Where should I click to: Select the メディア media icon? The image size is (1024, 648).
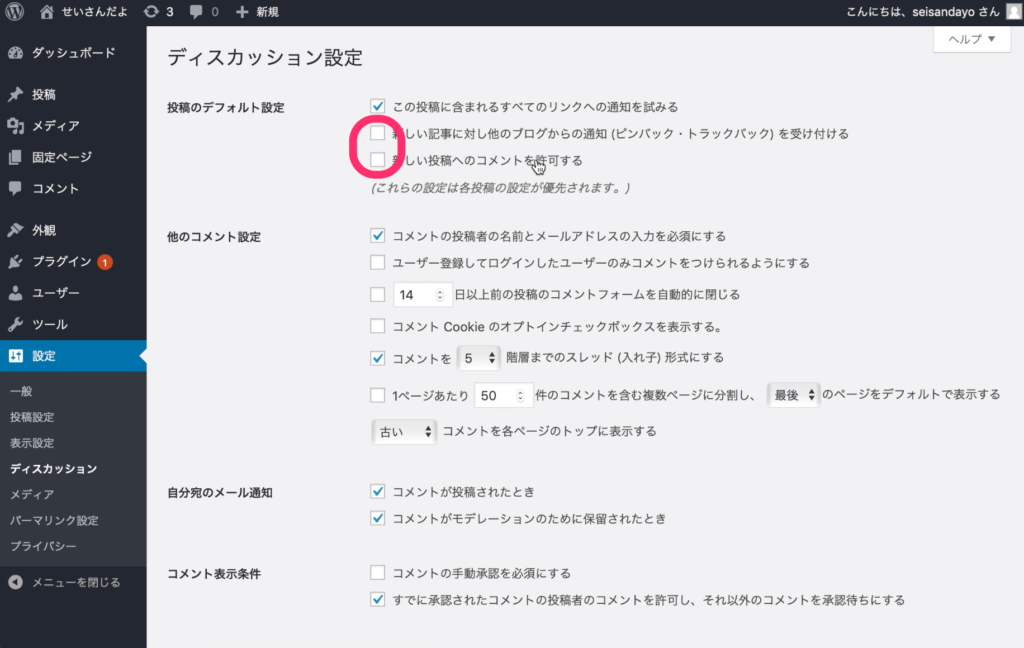(x=15, y=126)
